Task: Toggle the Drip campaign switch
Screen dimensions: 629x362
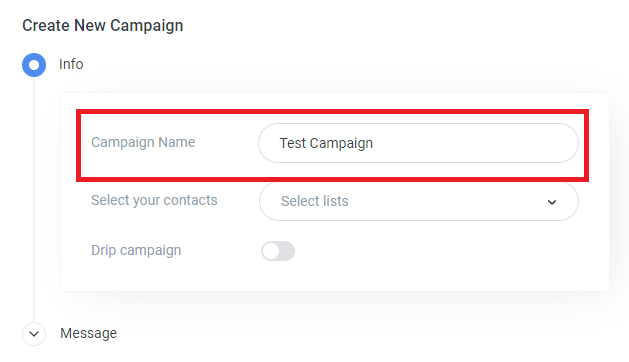Action: (278, 251)
